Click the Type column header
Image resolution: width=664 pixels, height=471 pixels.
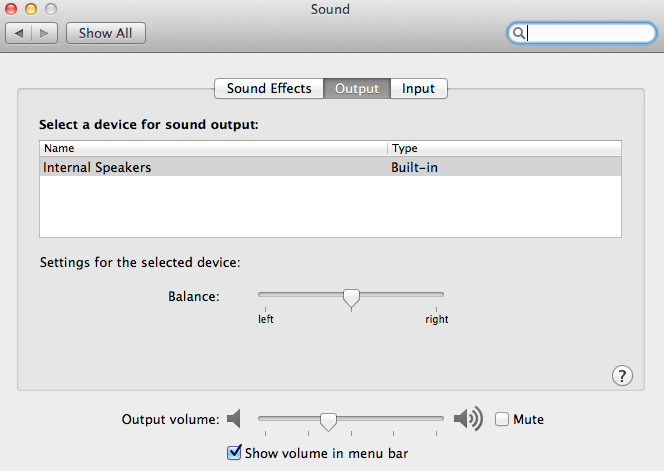coord(504,148)
